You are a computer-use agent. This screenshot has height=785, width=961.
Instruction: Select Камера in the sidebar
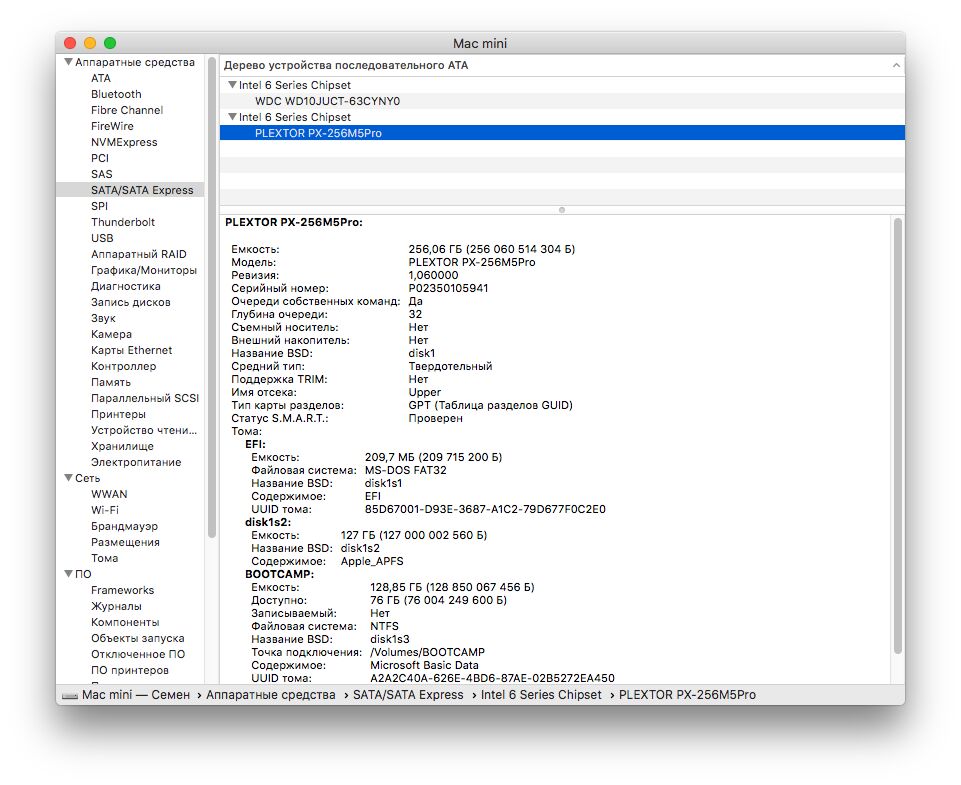click(x=111, y=334)
